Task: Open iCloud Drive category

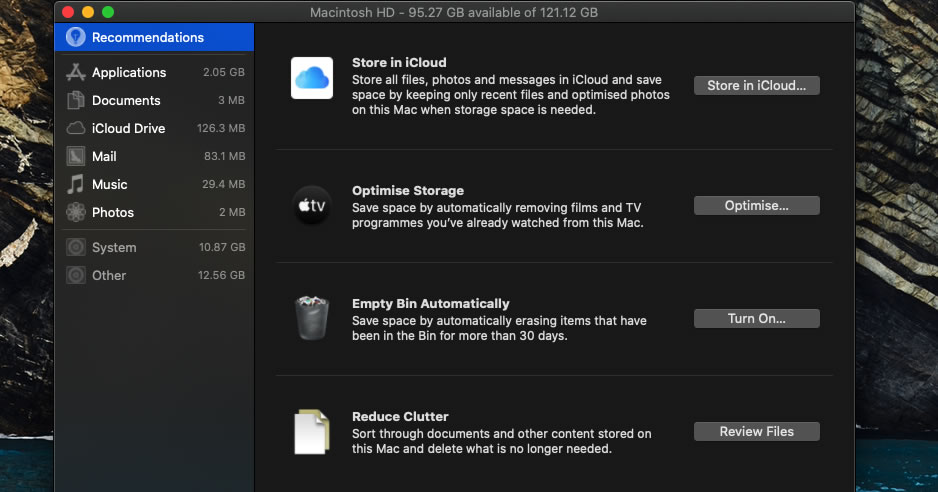Action: pos(156,128)
